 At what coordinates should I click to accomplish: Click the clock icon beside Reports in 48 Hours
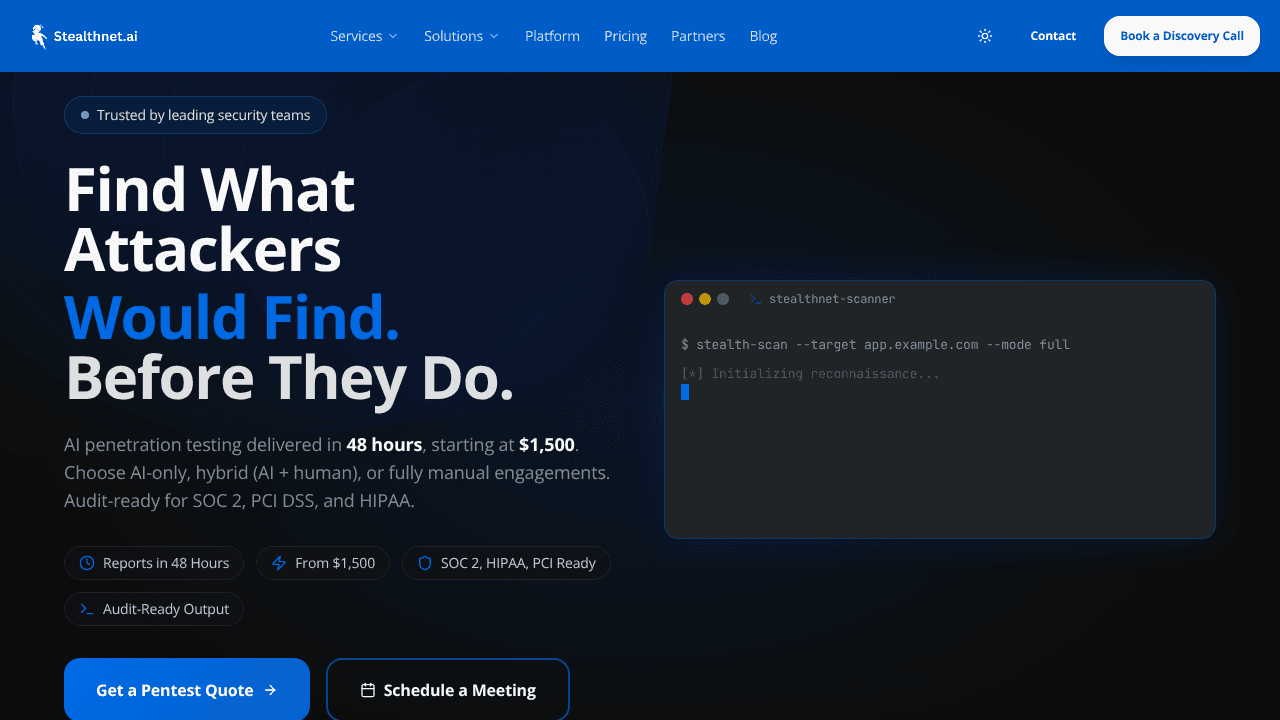tap(87, 563)
